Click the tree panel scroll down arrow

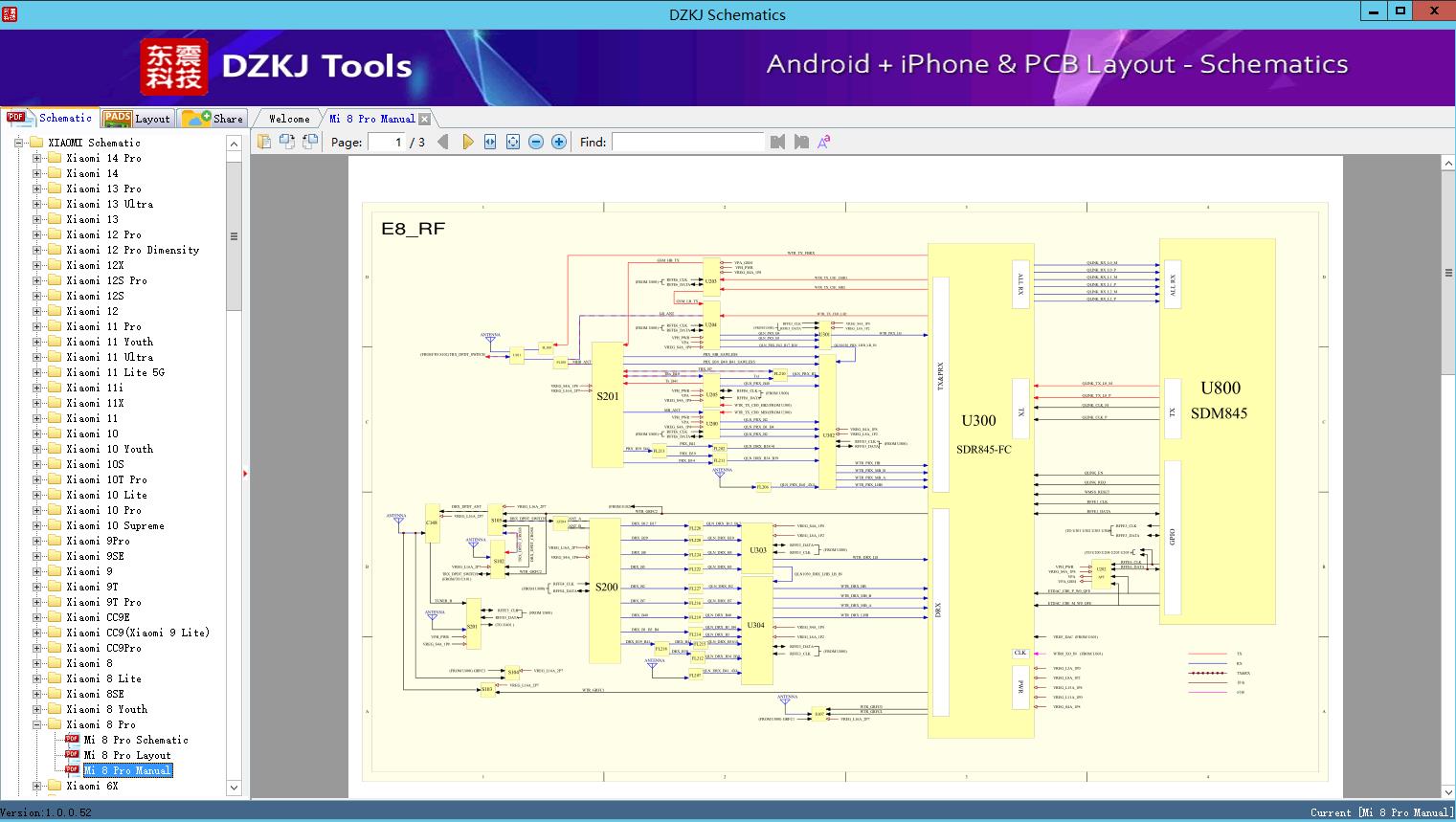coord(234,788)
